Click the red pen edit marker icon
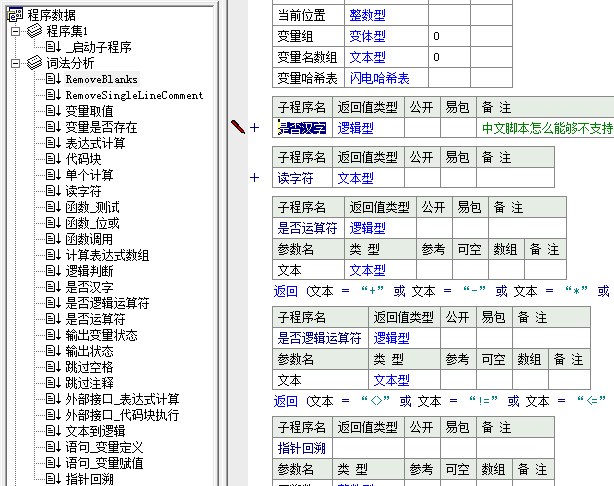Screen dimensions: 614x486 238,127
